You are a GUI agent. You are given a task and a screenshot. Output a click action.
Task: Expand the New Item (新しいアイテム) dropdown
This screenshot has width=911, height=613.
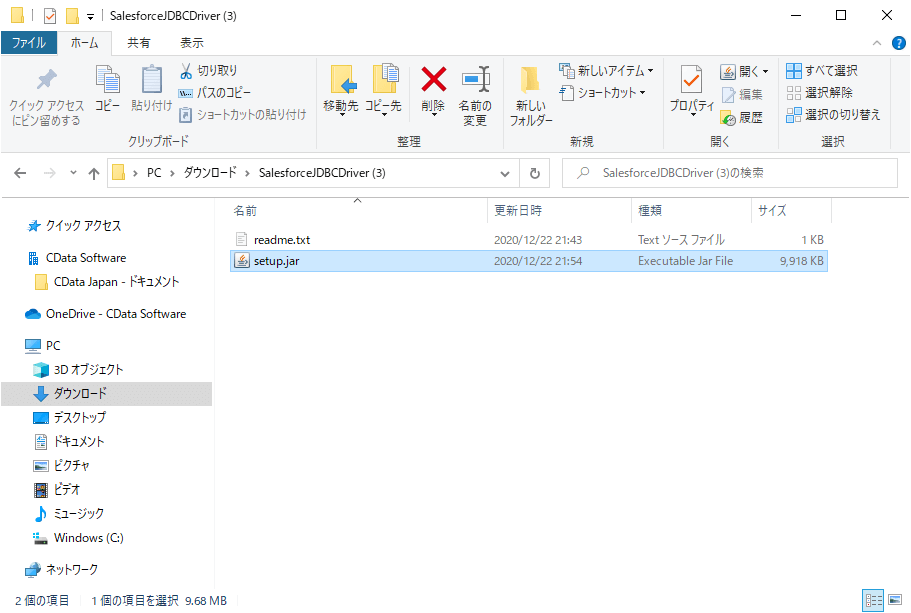pyautogui.click(x=650, y=71)
